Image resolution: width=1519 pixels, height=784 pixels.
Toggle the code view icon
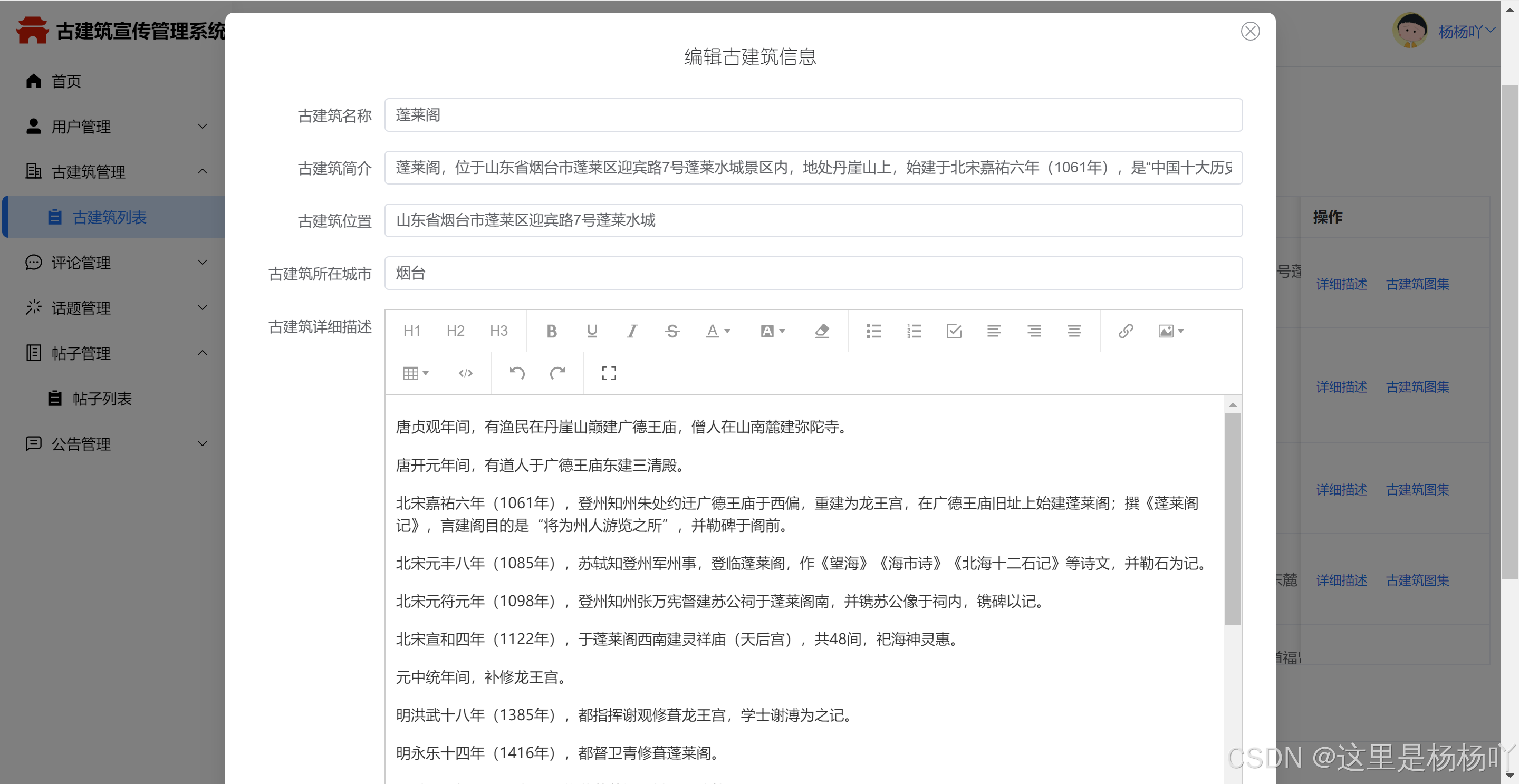click(465, 373)
